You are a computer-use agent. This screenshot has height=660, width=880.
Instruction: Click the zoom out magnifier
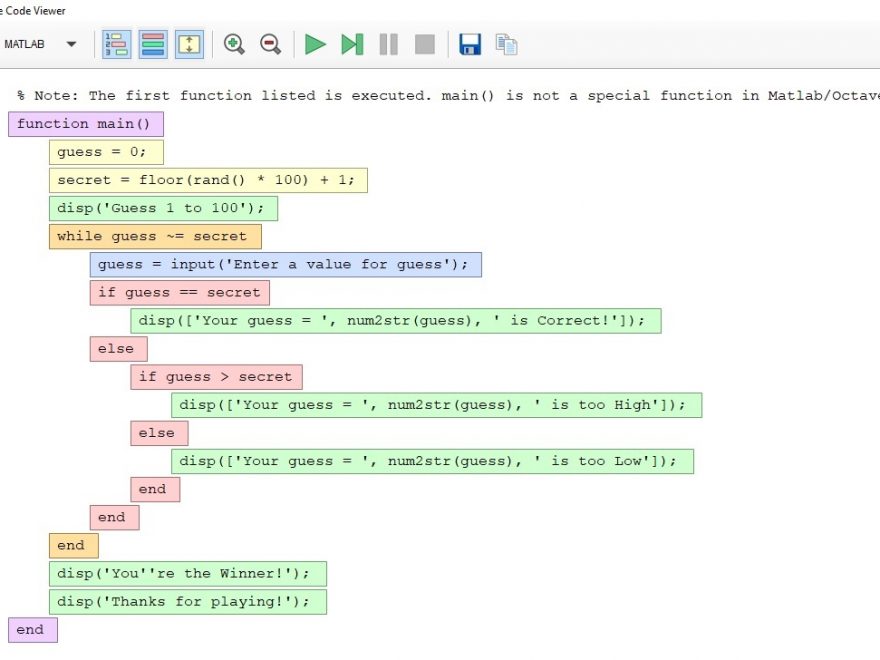pyautogui.click(x=270, y=44)
